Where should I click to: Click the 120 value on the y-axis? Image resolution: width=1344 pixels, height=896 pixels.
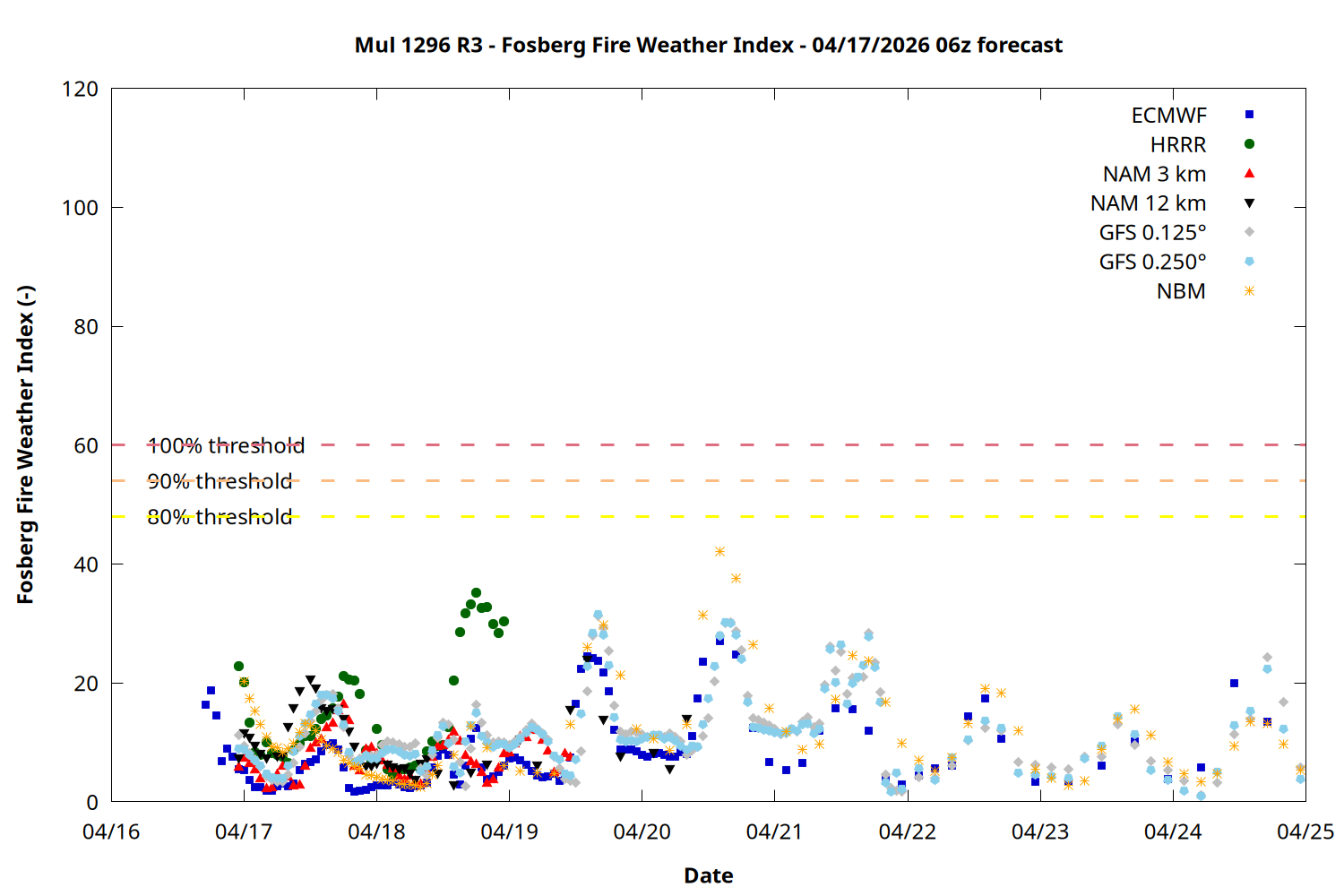click(x=80, y=90)
